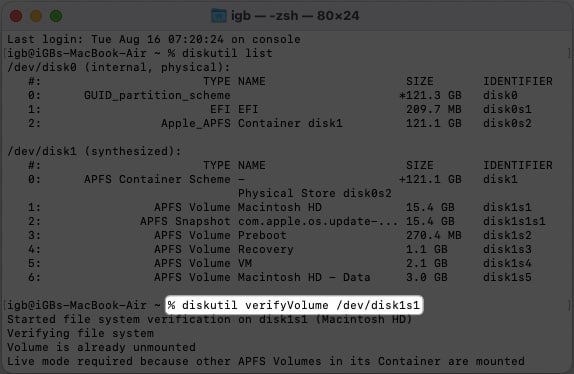Click the 'Physical Store disk0s2' line
The width and height of the screenshot is (574, 374).
point(315,193)
